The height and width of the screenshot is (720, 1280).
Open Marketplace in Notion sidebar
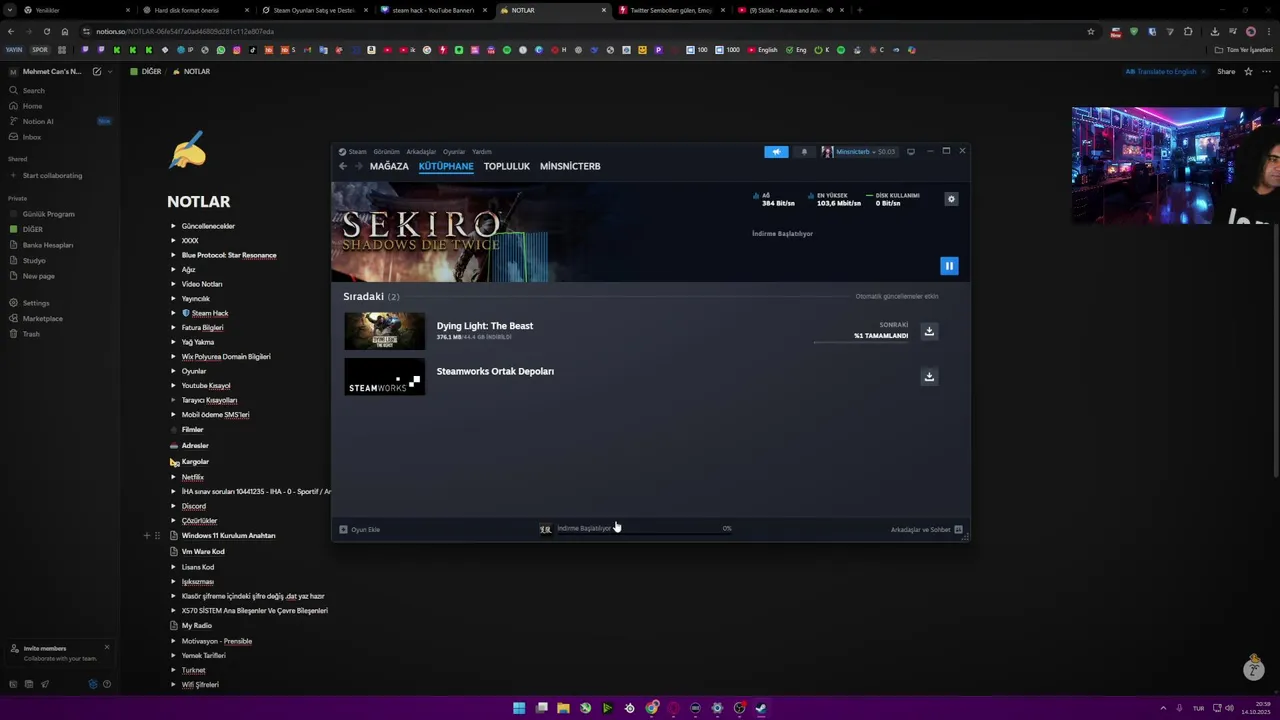coord(60,318)
